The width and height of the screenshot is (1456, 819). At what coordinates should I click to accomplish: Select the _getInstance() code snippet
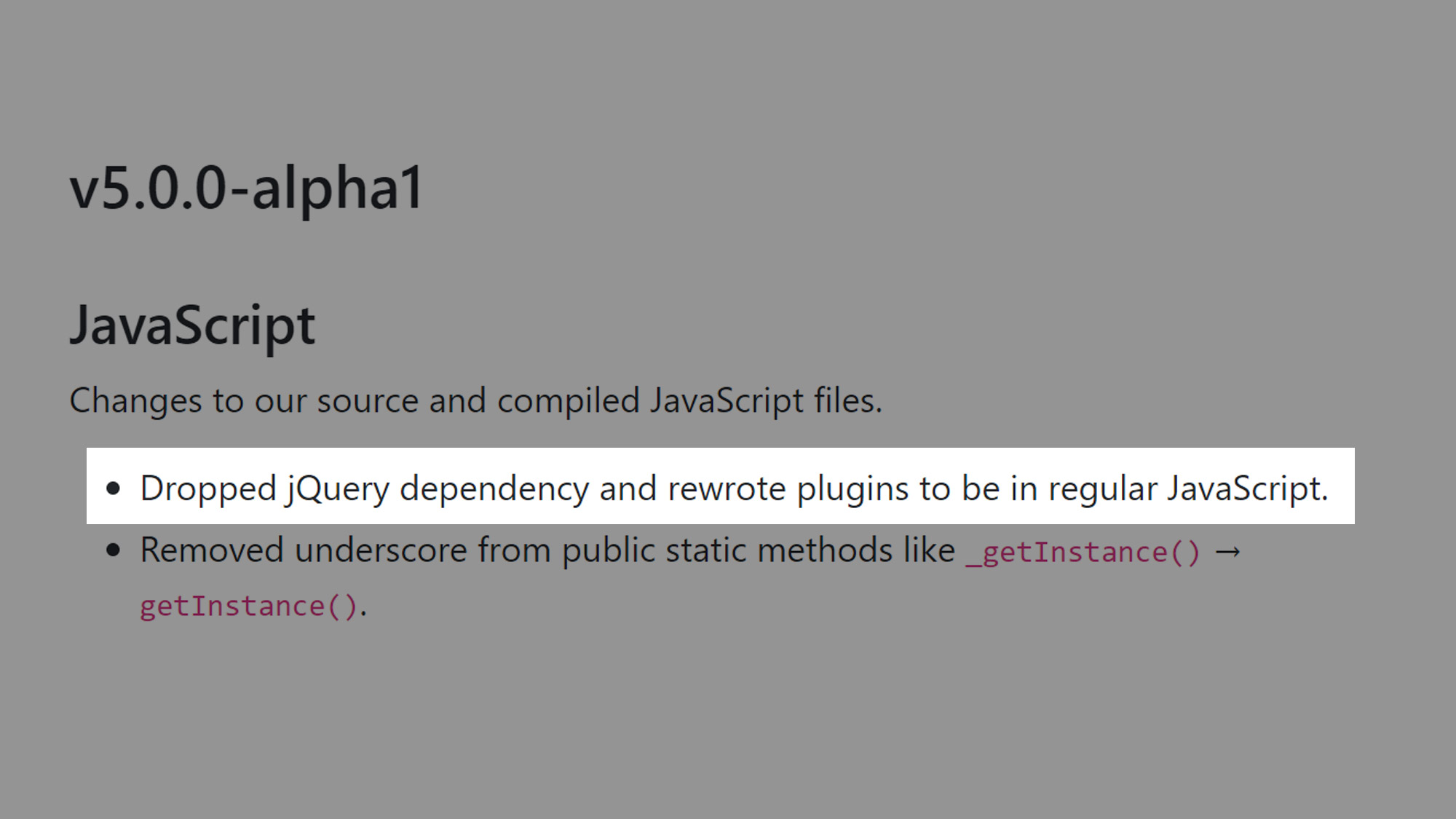[x=1083, y=553]
